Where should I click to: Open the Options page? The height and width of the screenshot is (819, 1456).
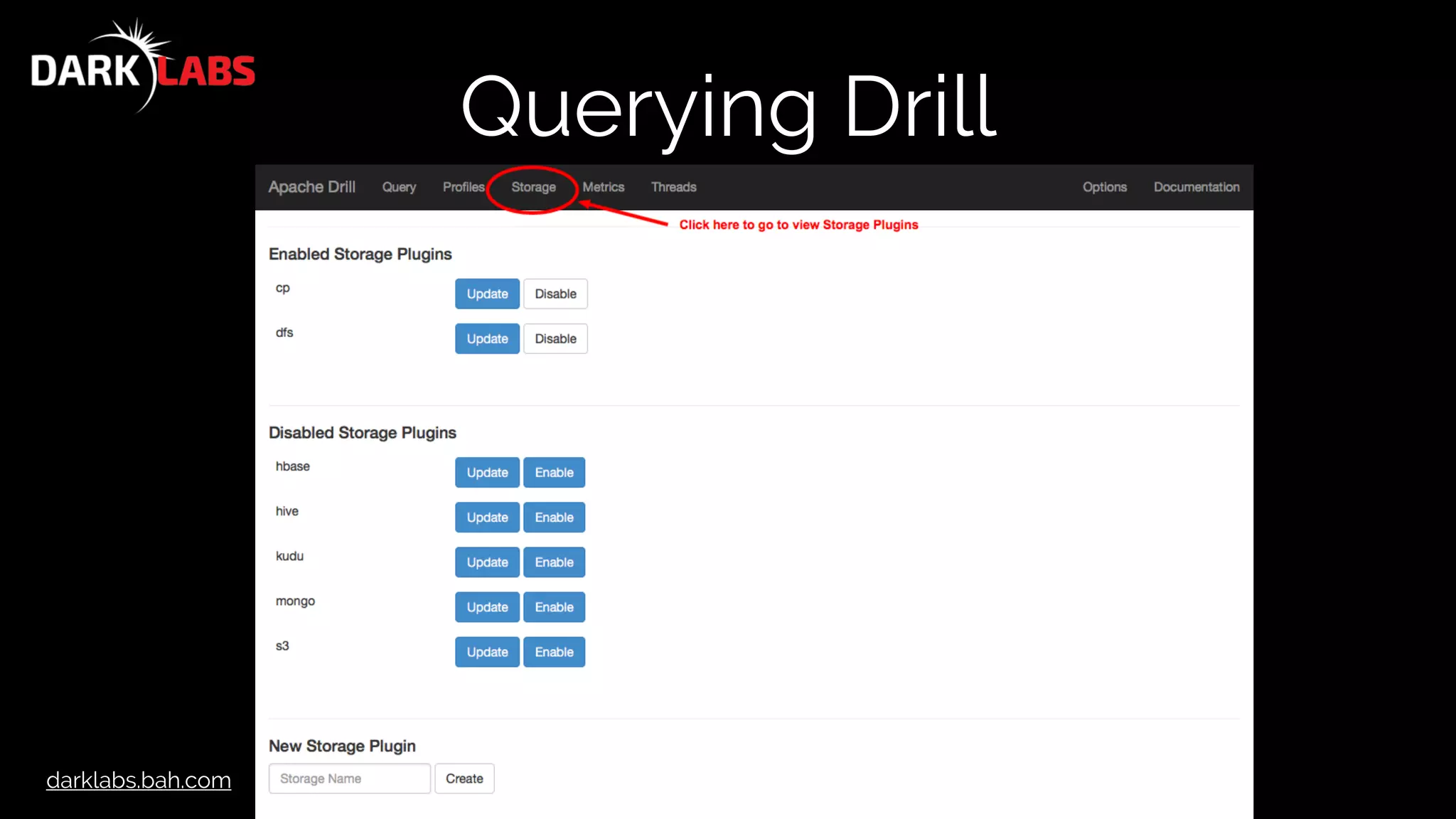click(1104, 187)
